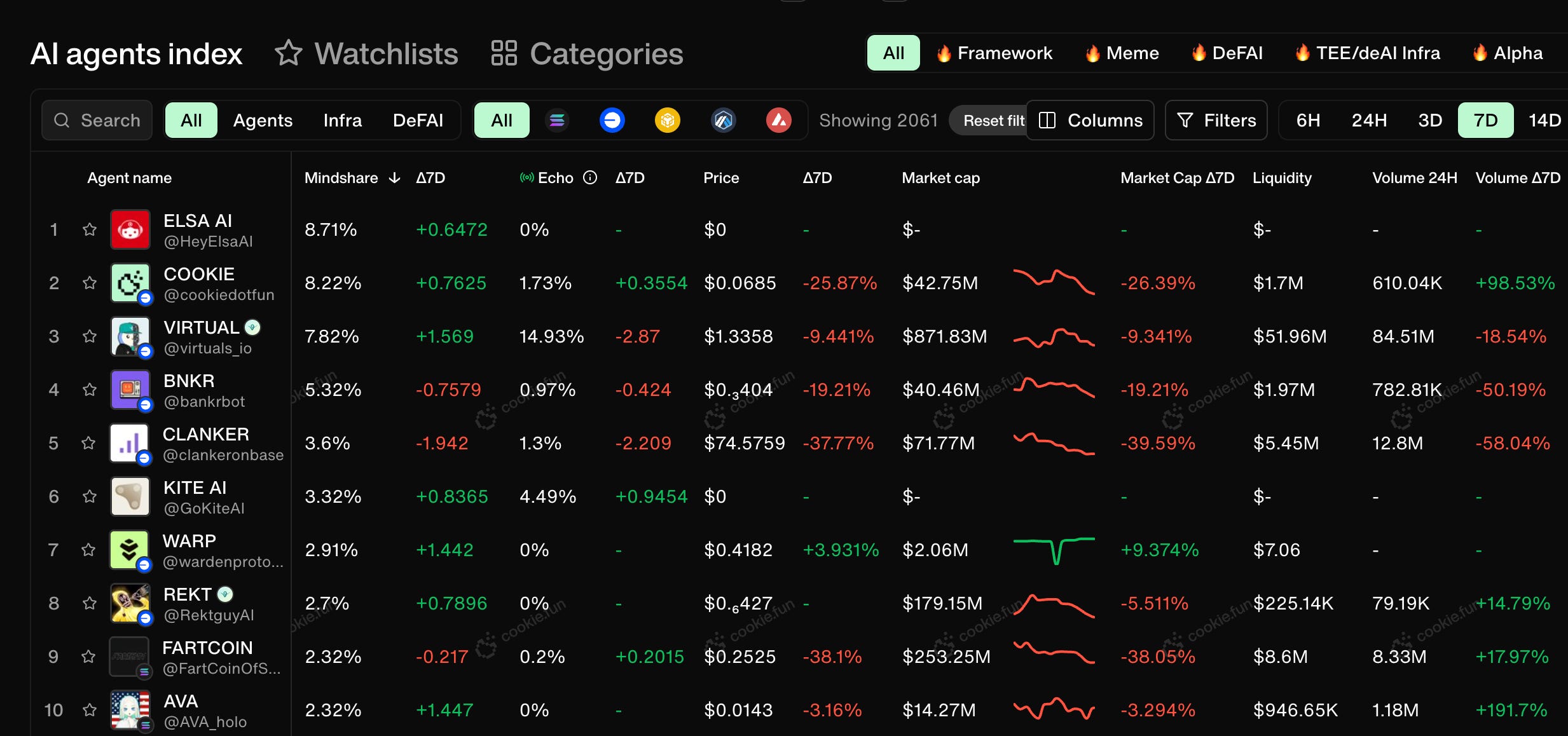Star ELSA AI to watchlist
Viewport: 1568px width, 736px height.
click(90, 229)
